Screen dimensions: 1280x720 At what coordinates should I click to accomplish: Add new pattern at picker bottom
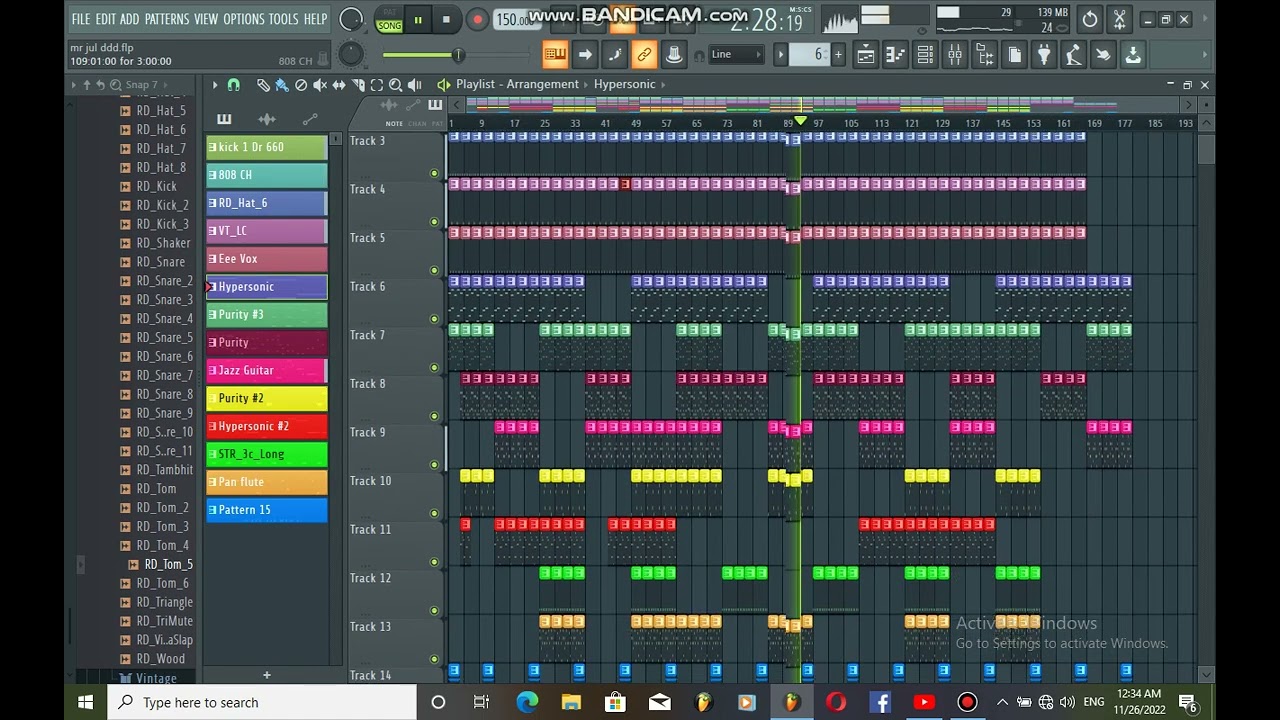click(x=267, y=675)
